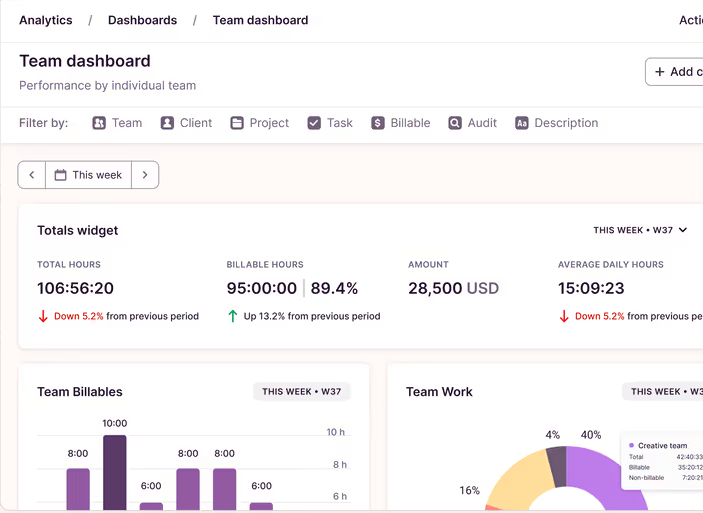Click the red down arrow under Total Hours

click(43, 316)
